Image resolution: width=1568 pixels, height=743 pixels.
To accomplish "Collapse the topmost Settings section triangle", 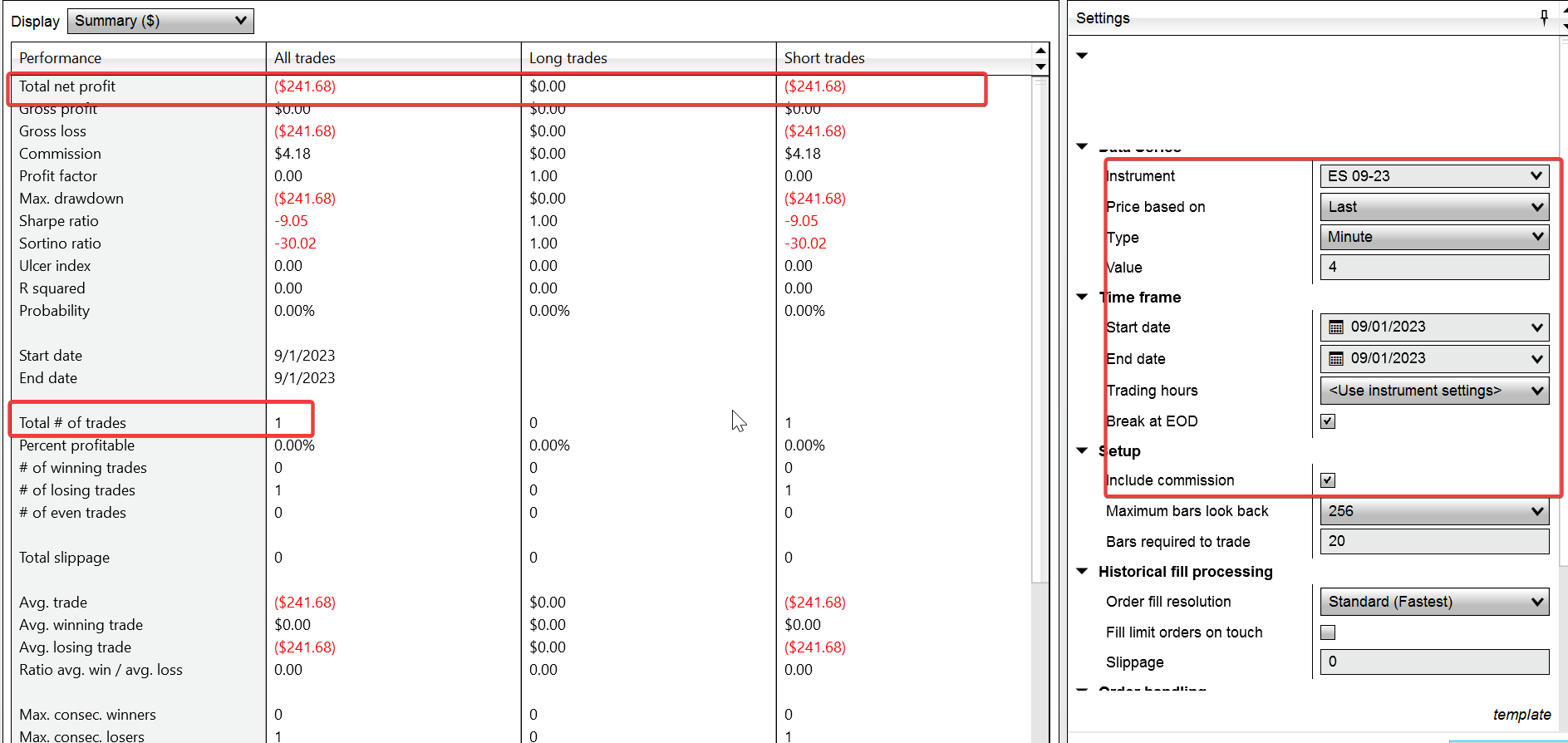I will point(1082,56).
